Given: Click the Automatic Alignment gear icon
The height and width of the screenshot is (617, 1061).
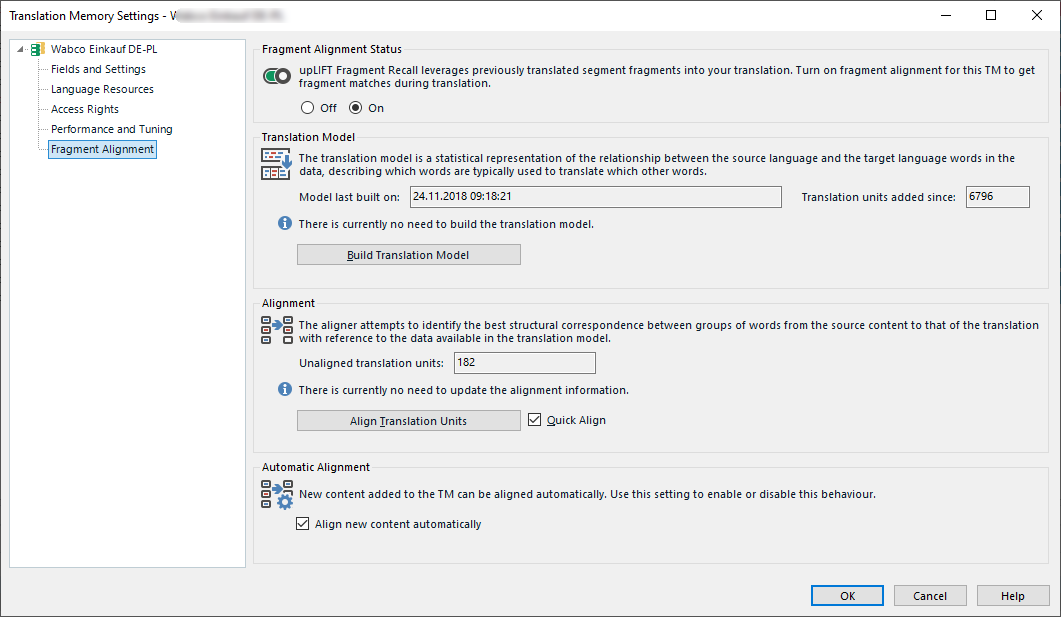Looking at the screenshot, I should click(x=277, y=495).
